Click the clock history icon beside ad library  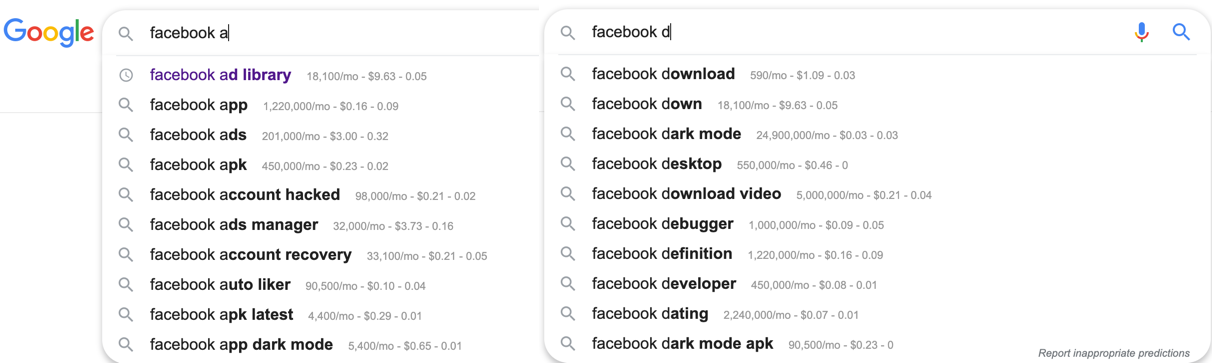coord(126,75)
